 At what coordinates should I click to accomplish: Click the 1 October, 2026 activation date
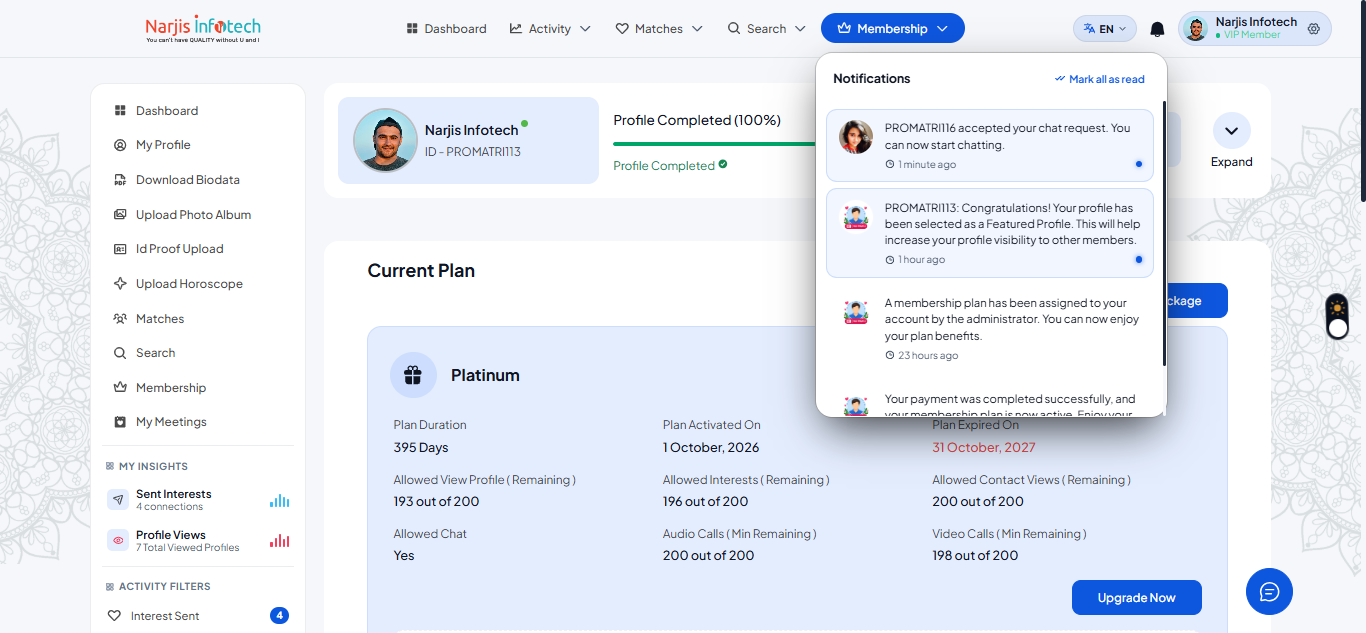[x=711, y=447]
